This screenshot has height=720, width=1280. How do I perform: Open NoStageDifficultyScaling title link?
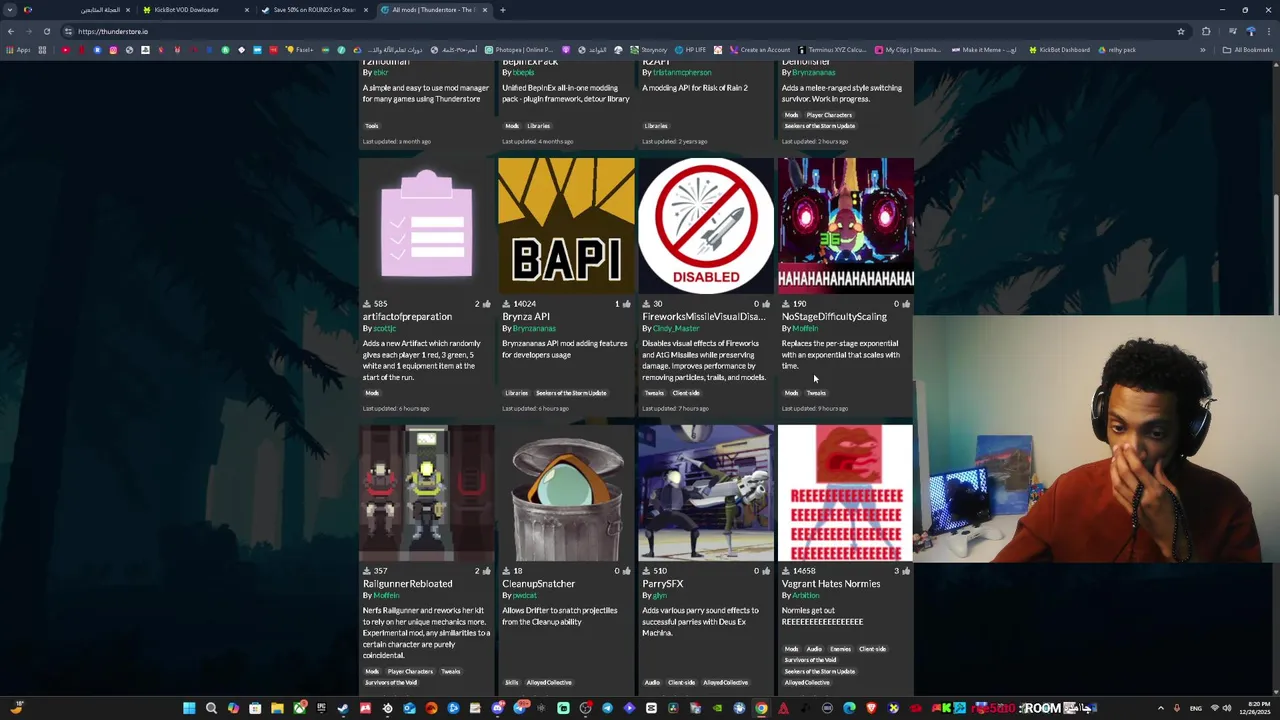pyautogui.click(x=834, y=317)
